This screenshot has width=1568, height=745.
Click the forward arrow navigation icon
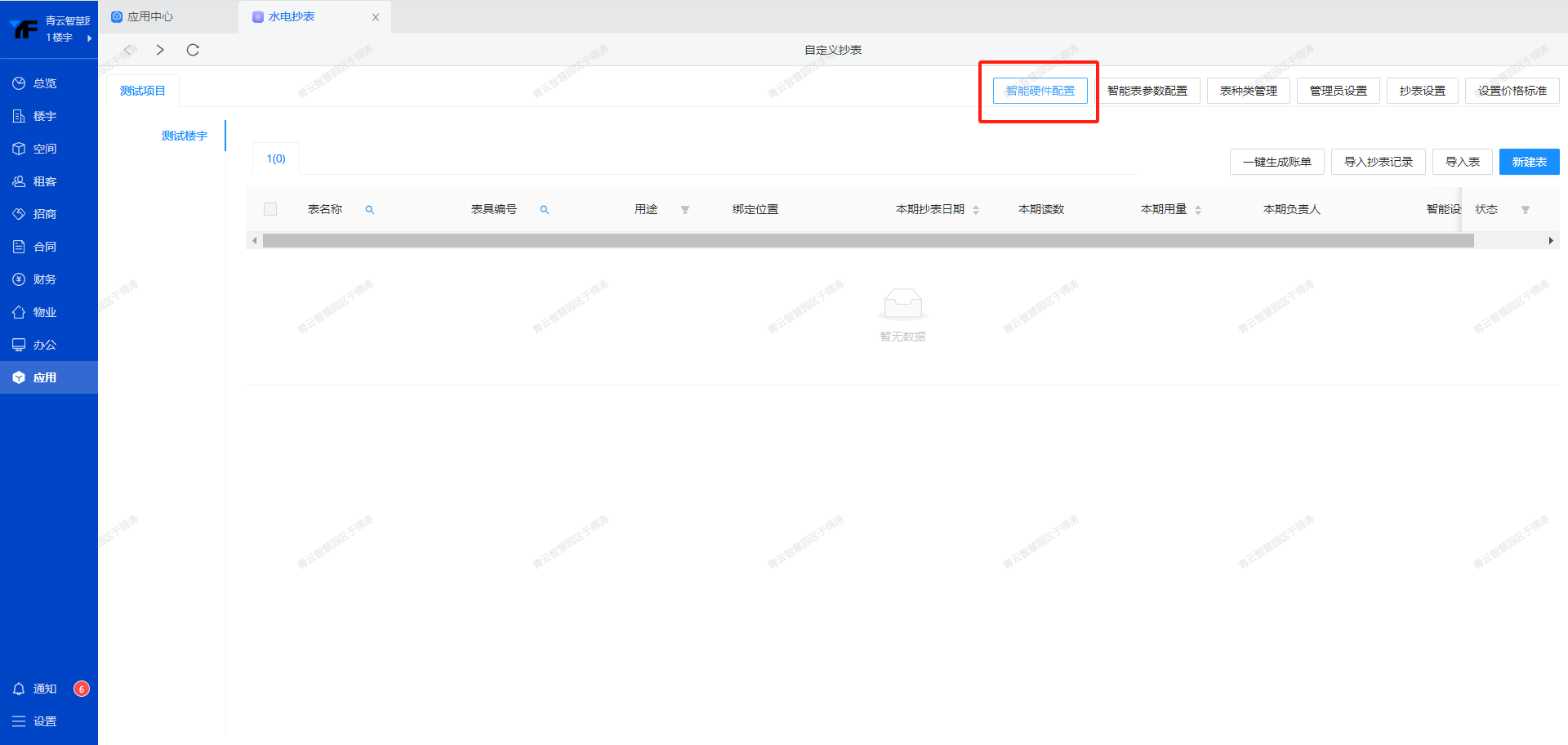(x=160, y=50)
